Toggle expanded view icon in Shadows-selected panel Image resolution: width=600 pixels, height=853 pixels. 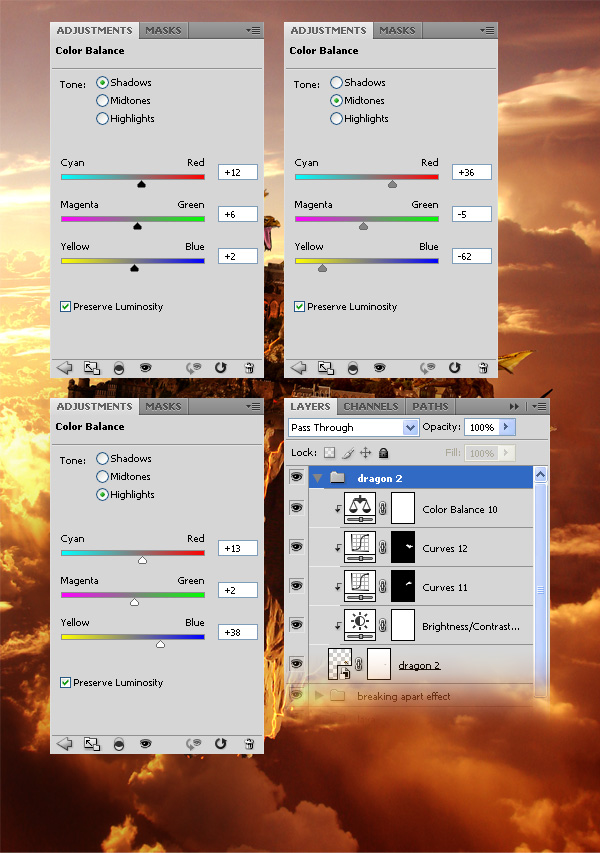pos(92,368)
